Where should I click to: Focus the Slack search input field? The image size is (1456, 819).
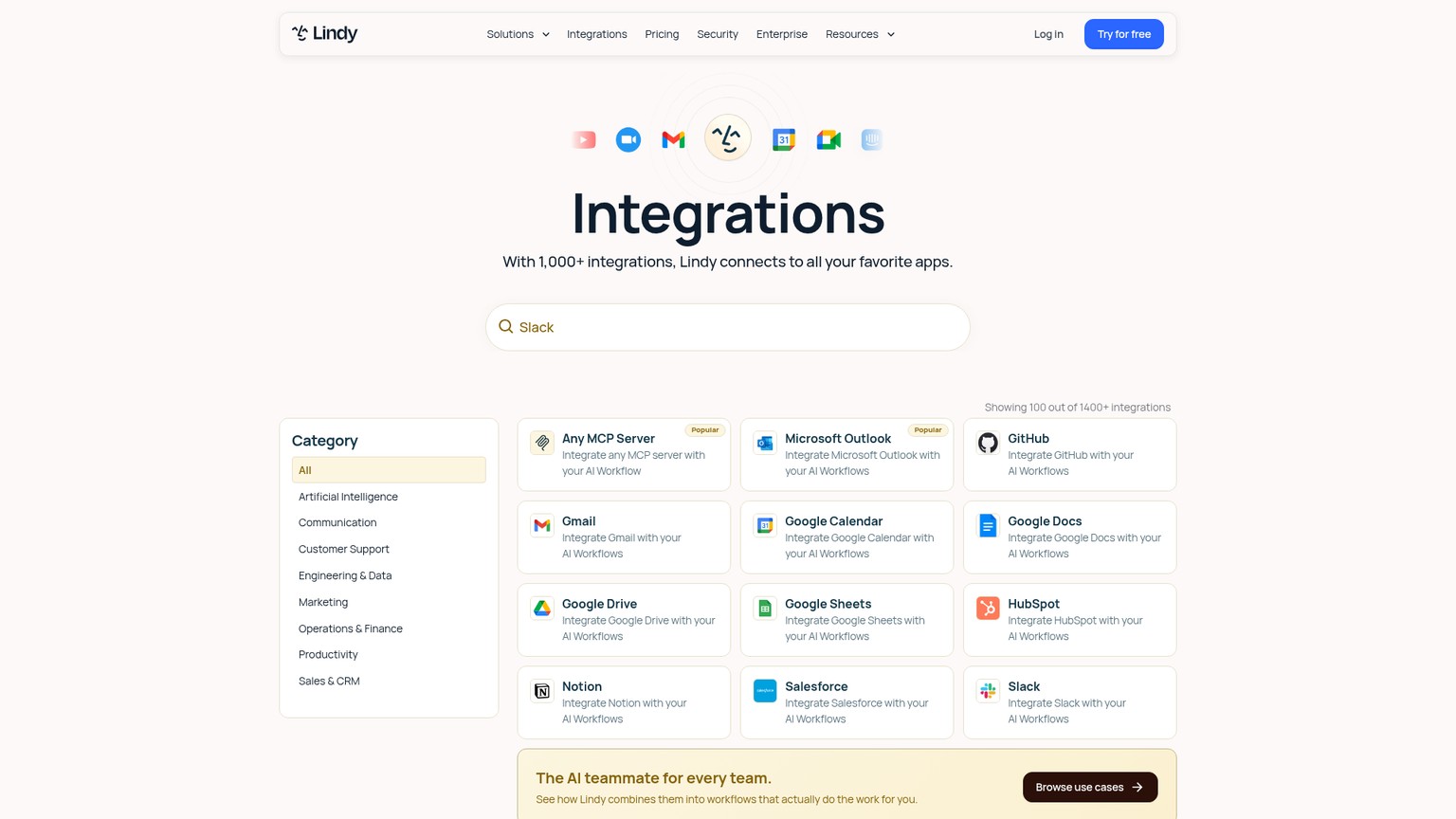click(728, 327)
